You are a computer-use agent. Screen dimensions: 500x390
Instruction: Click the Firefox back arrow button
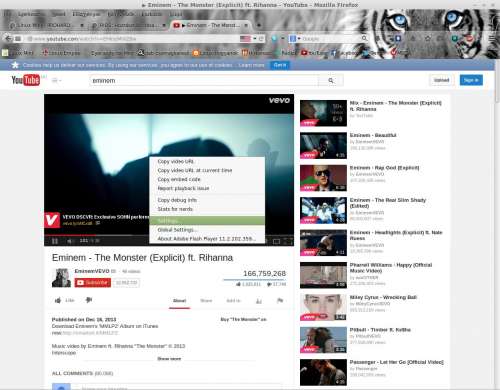(8, 39)
